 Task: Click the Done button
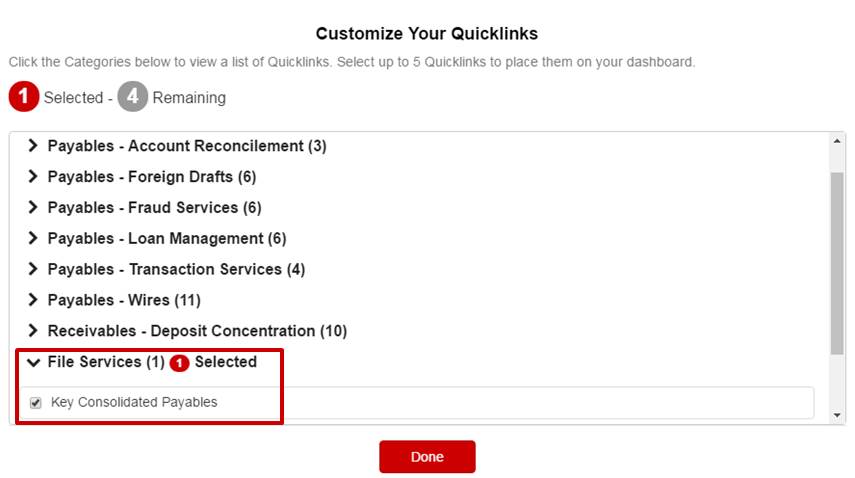[x=427, y=457]
